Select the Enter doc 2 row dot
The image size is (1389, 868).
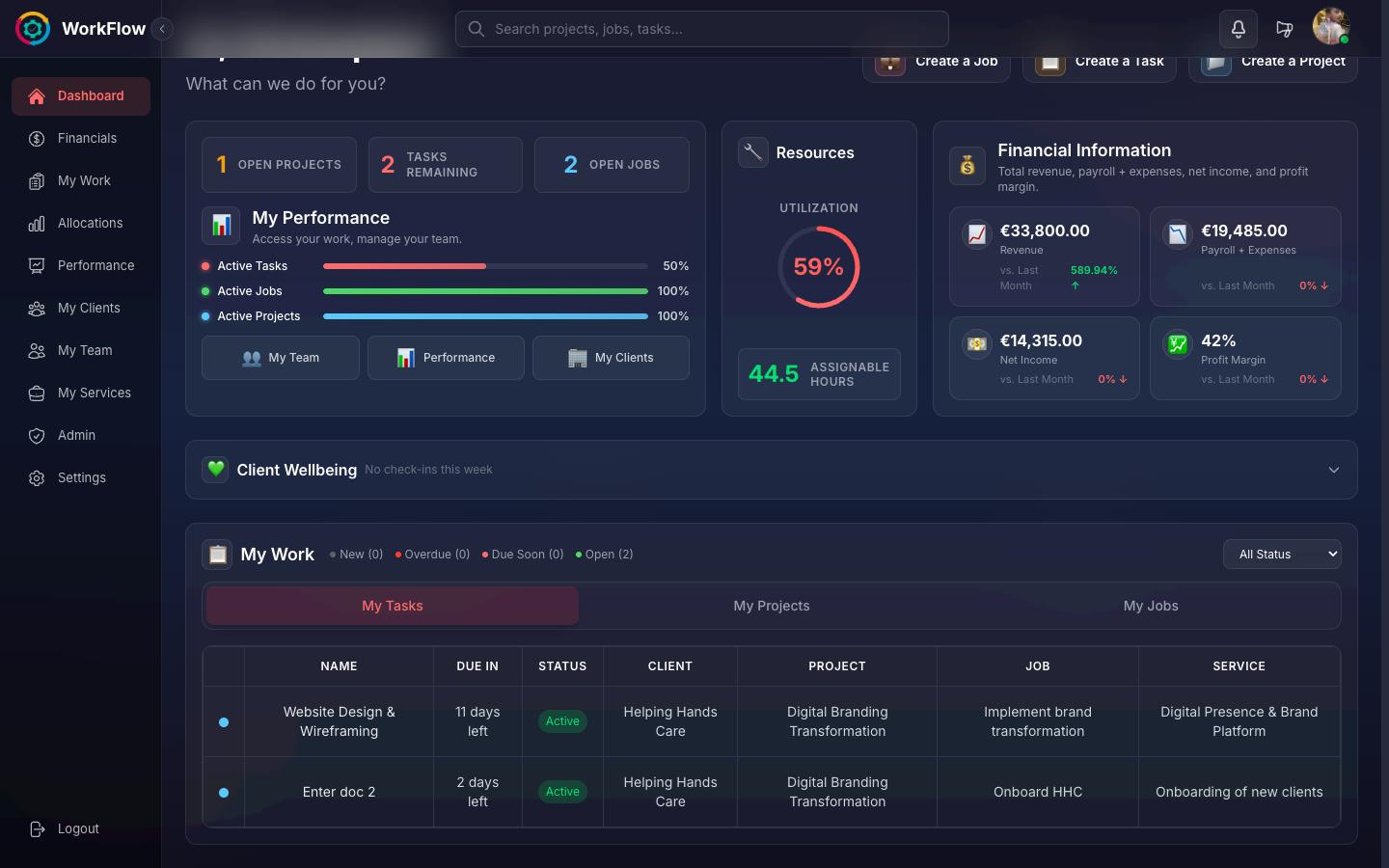[224, 793]
